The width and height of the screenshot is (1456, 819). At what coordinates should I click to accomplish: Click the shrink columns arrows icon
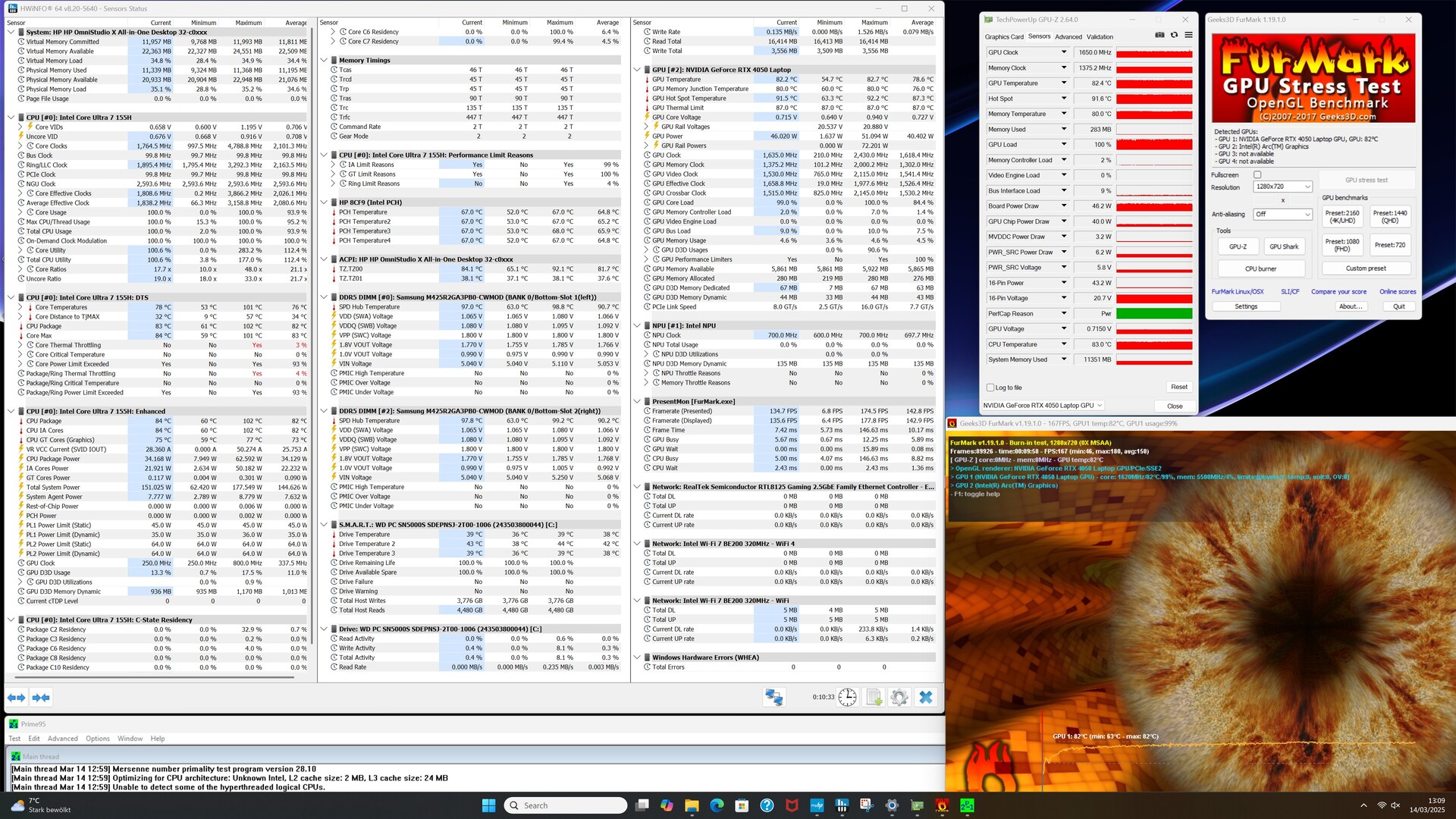pos(41,697)
